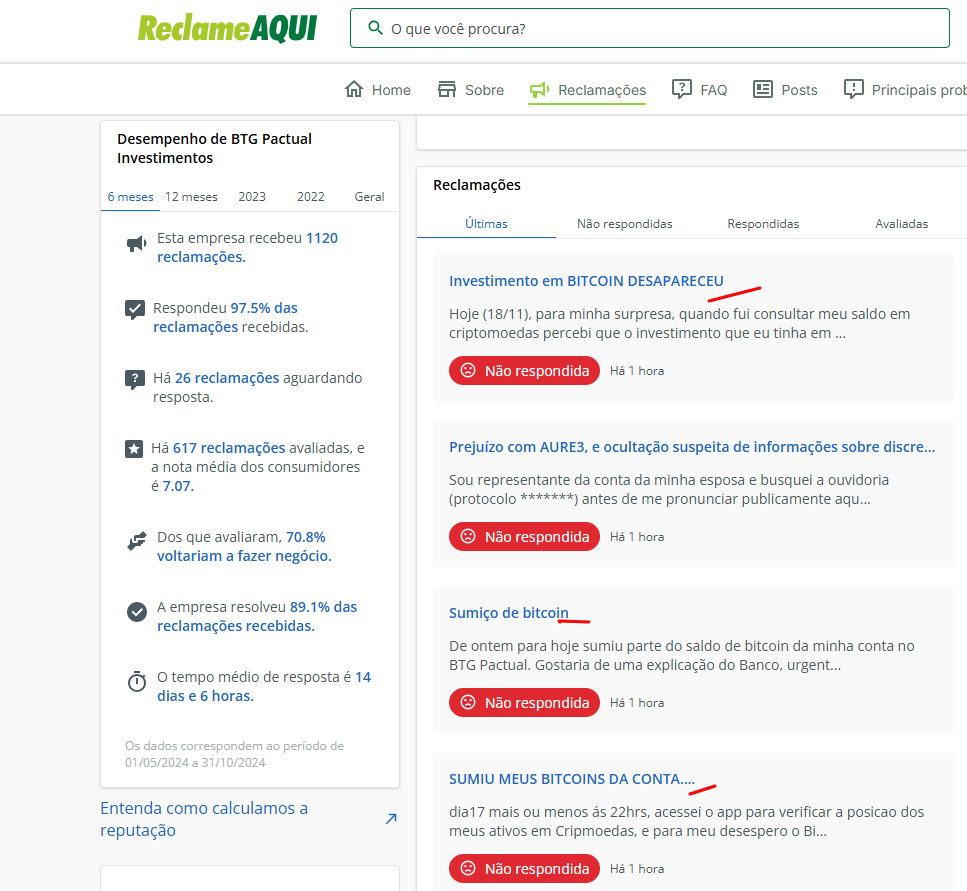Click the '7.07' average score value

coord(178,486)
